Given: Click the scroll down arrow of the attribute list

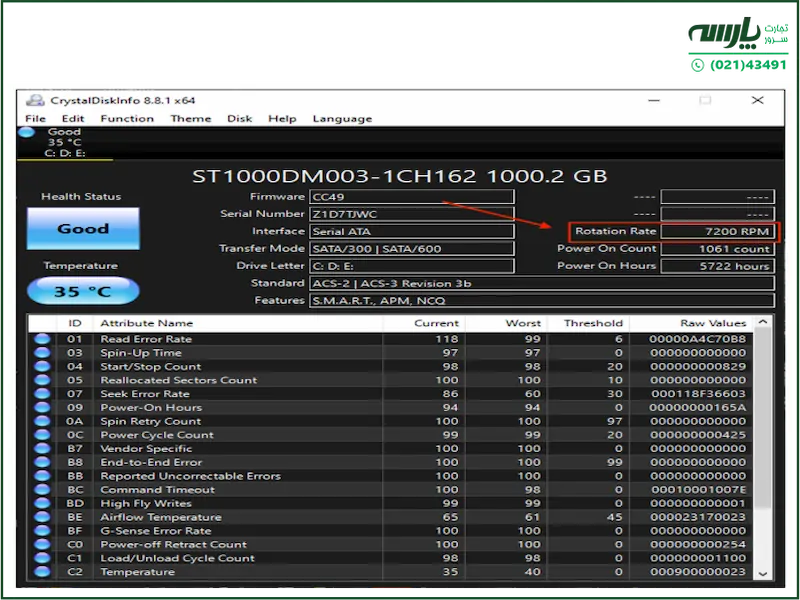Looking at the screenshot, I should (x=763, y=573).
